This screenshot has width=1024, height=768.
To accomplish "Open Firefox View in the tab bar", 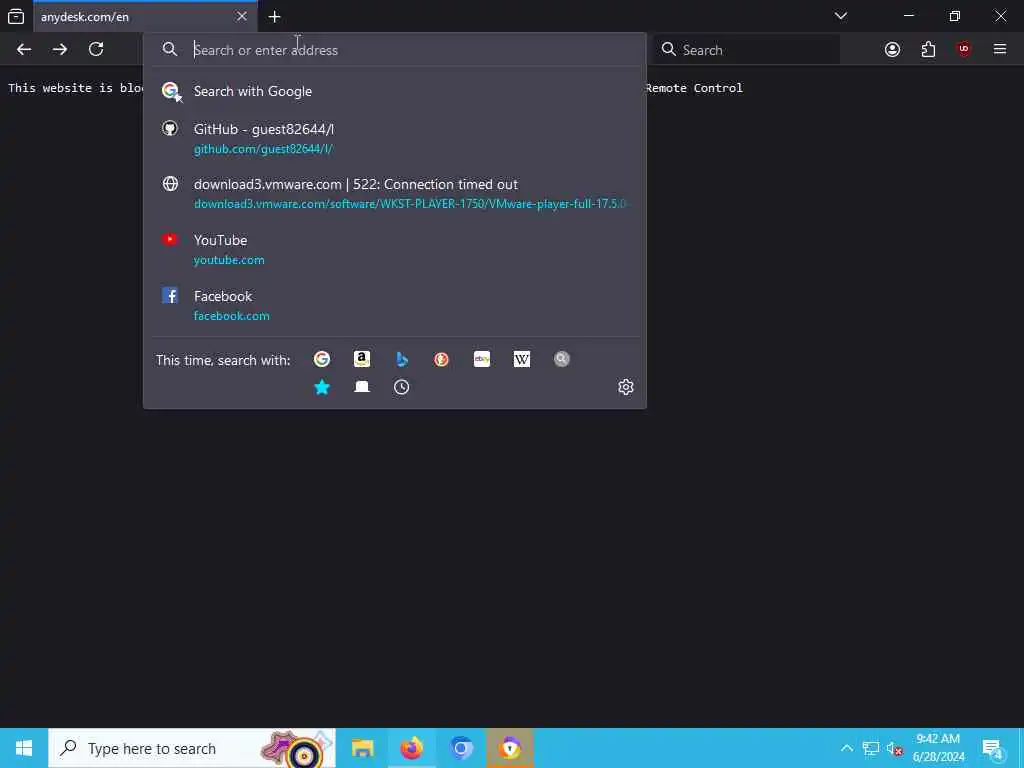I will point(16,16).
